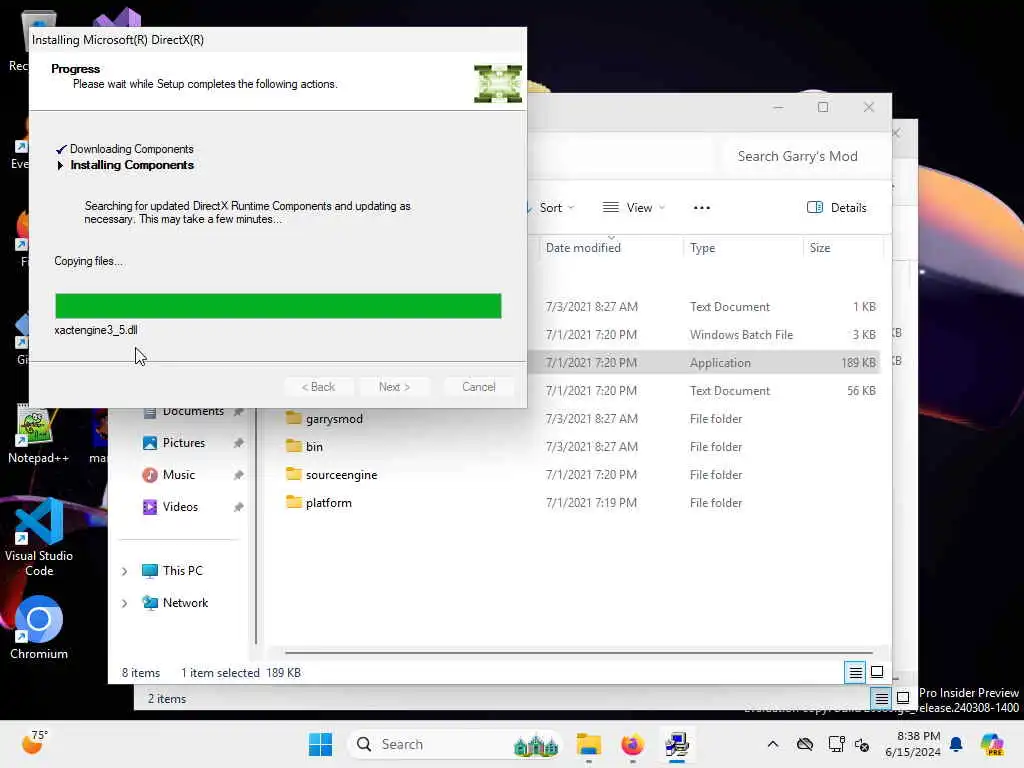1024x768 pixels.
Task: Select the sourceengine folder
Action: 341,475
